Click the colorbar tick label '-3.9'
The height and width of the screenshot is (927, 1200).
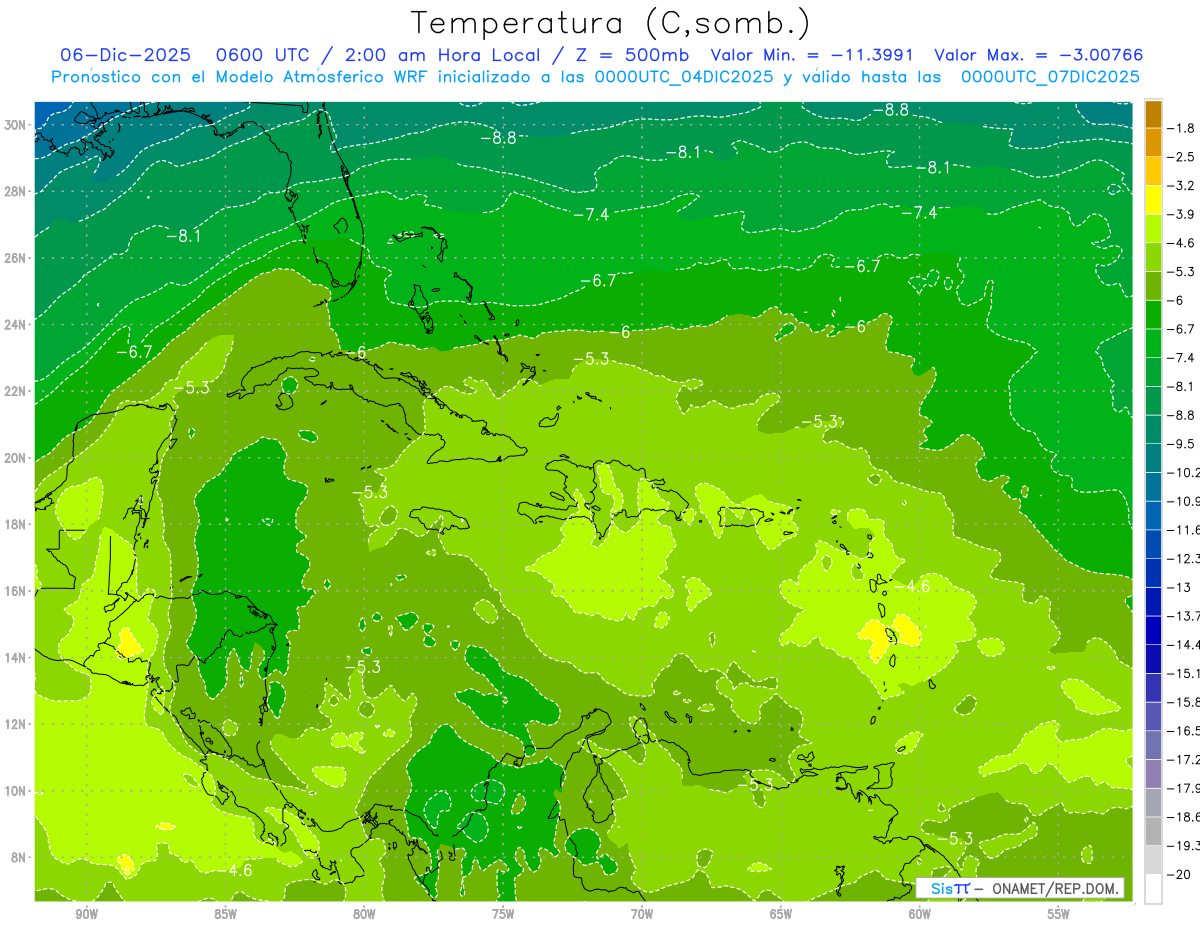1181,214
